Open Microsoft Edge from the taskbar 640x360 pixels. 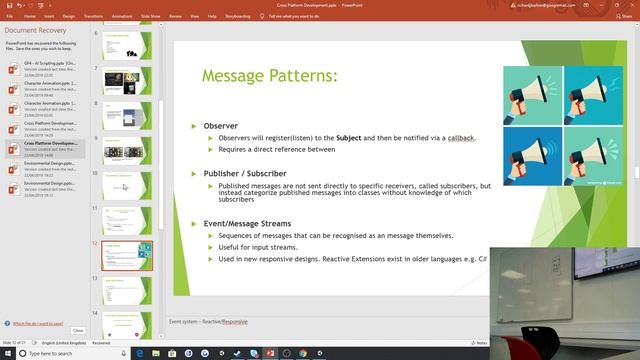(x=140, y=353)
